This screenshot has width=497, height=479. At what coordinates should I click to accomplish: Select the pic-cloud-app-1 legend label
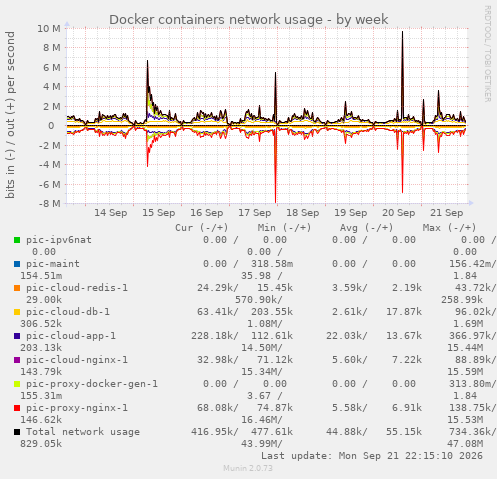pos(71,336)
